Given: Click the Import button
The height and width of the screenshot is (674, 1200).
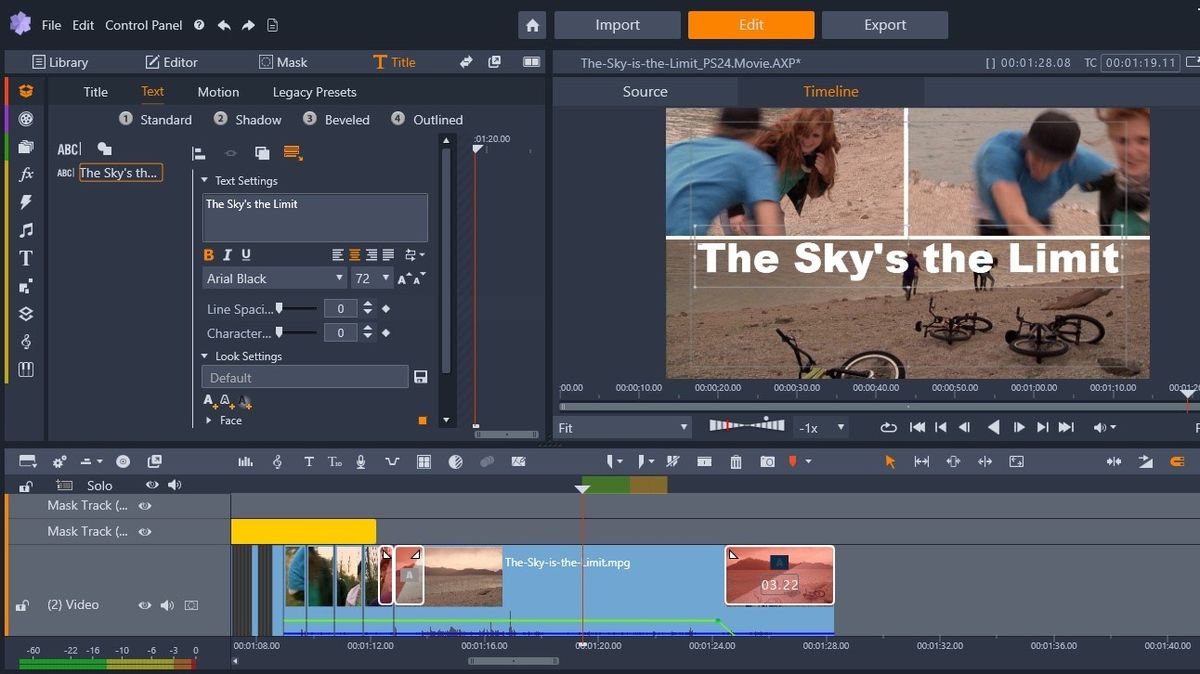Looking at the screenshot, I should [617, 25].
